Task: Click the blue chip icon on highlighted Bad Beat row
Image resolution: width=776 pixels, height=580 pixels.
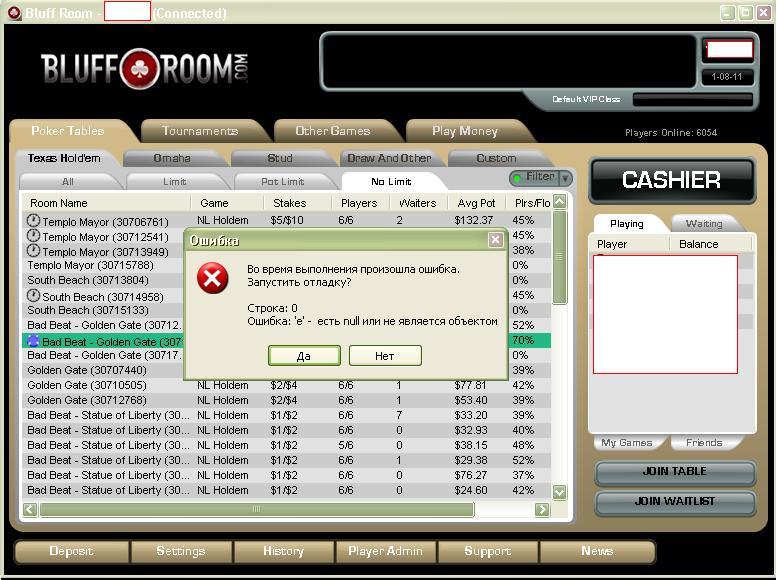Action: click(x=33, y=340)
